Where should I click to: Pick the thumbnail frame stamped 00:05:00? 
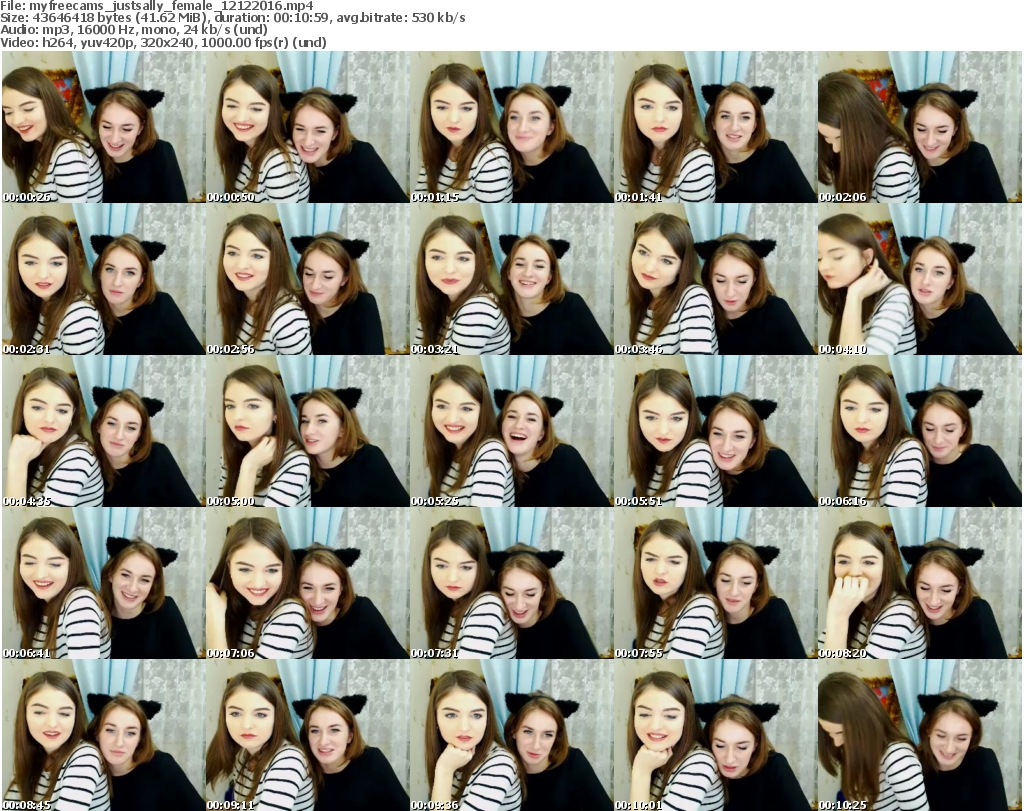pos(307,432)
